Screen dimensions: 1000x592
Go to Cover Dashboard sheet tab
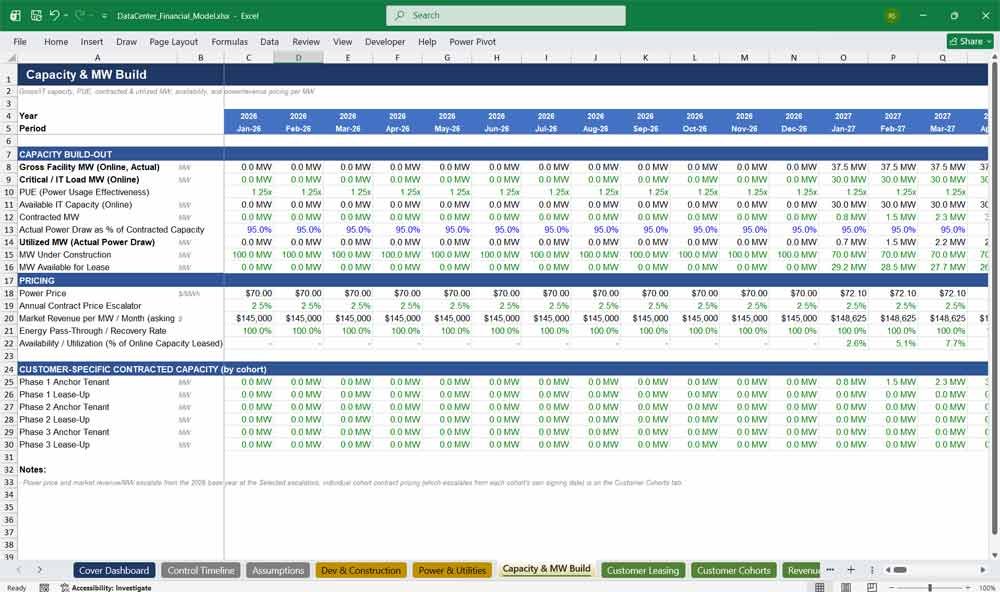pyautogui.click(x=114, y=570)
